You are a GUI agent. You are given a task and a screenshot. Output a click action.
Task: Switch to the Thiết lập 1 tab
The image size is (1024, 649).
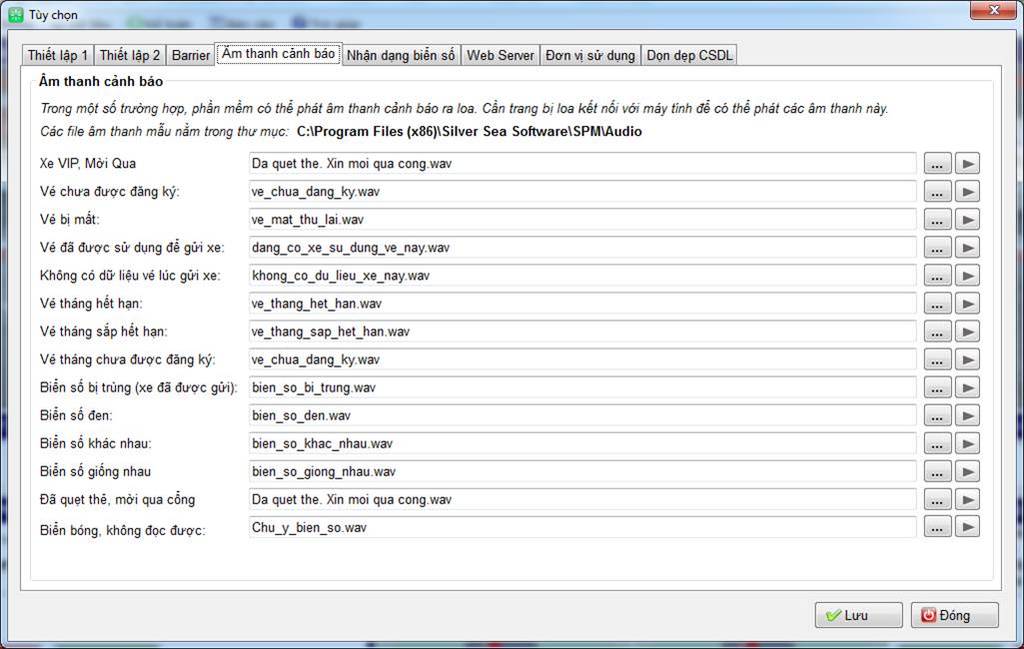coord(58,55)
